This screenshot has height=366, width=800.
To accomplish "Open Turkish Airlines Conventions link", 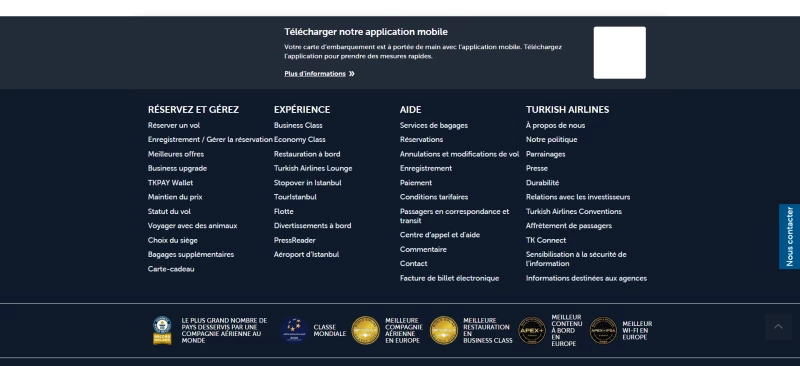I will point(574,211).
